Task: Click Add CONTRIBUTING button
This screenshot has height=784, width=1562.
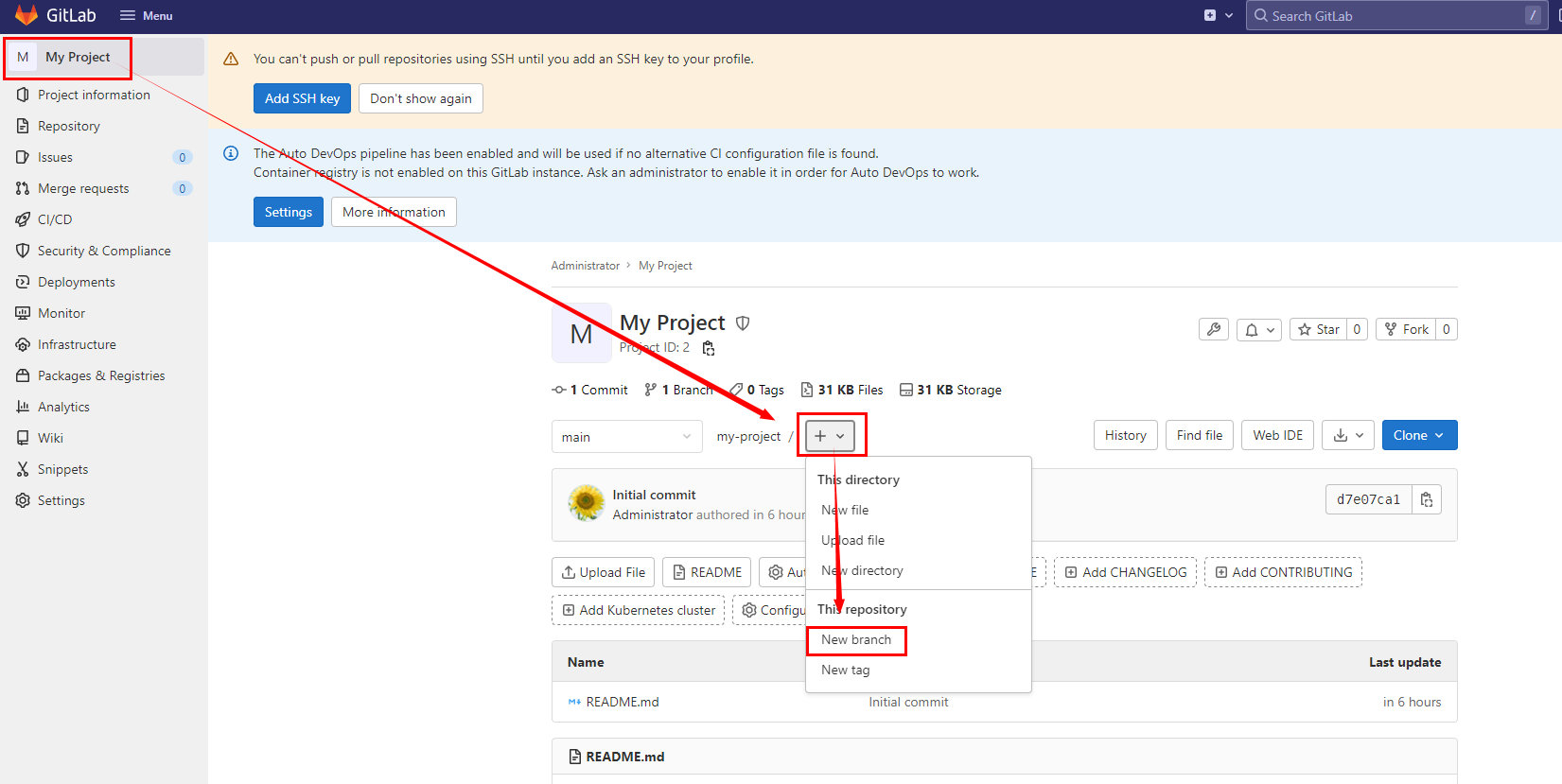Action: 1283,572
